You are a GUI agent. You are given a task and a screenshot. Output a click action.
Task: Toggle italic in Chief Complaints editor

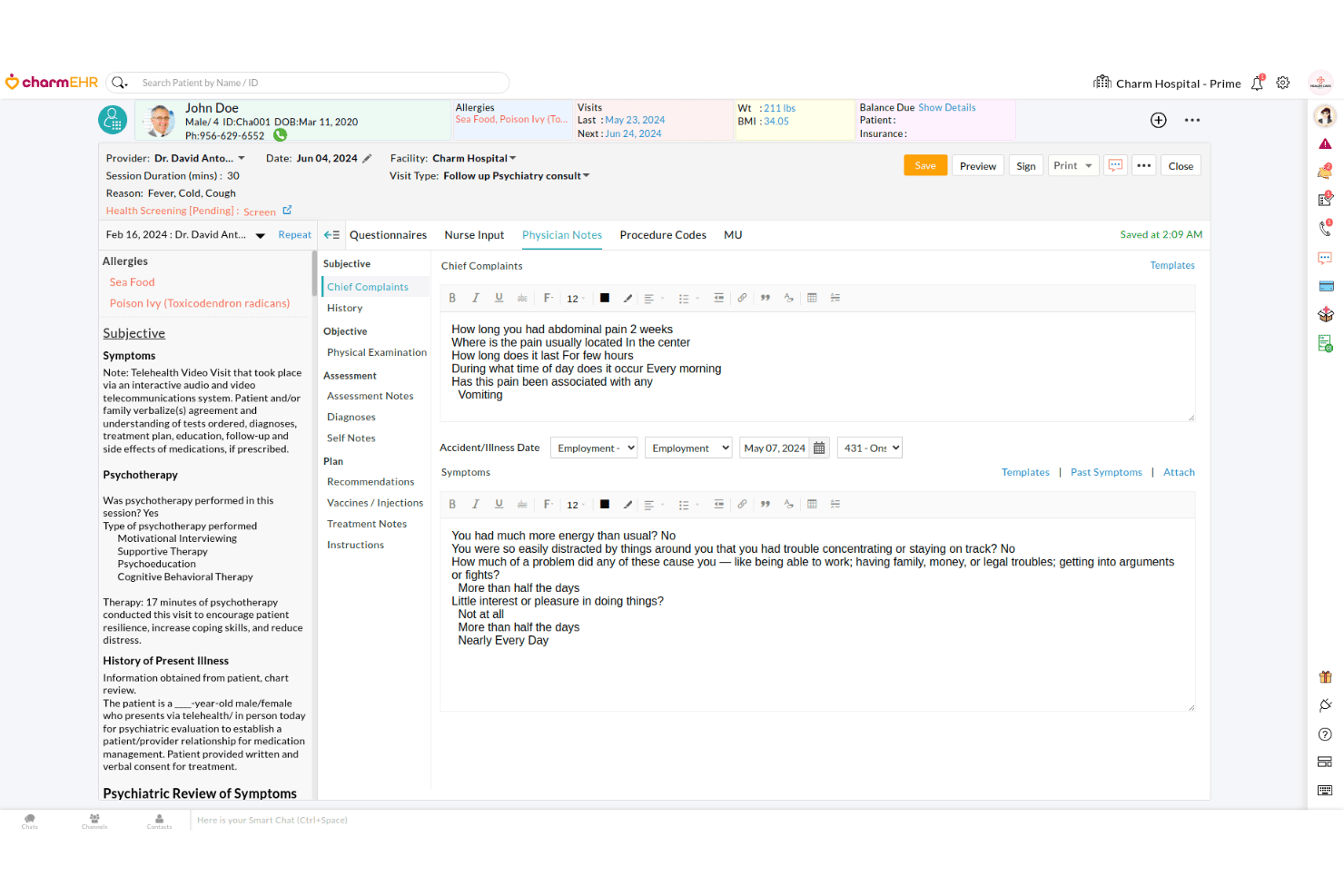click(475, 298)
